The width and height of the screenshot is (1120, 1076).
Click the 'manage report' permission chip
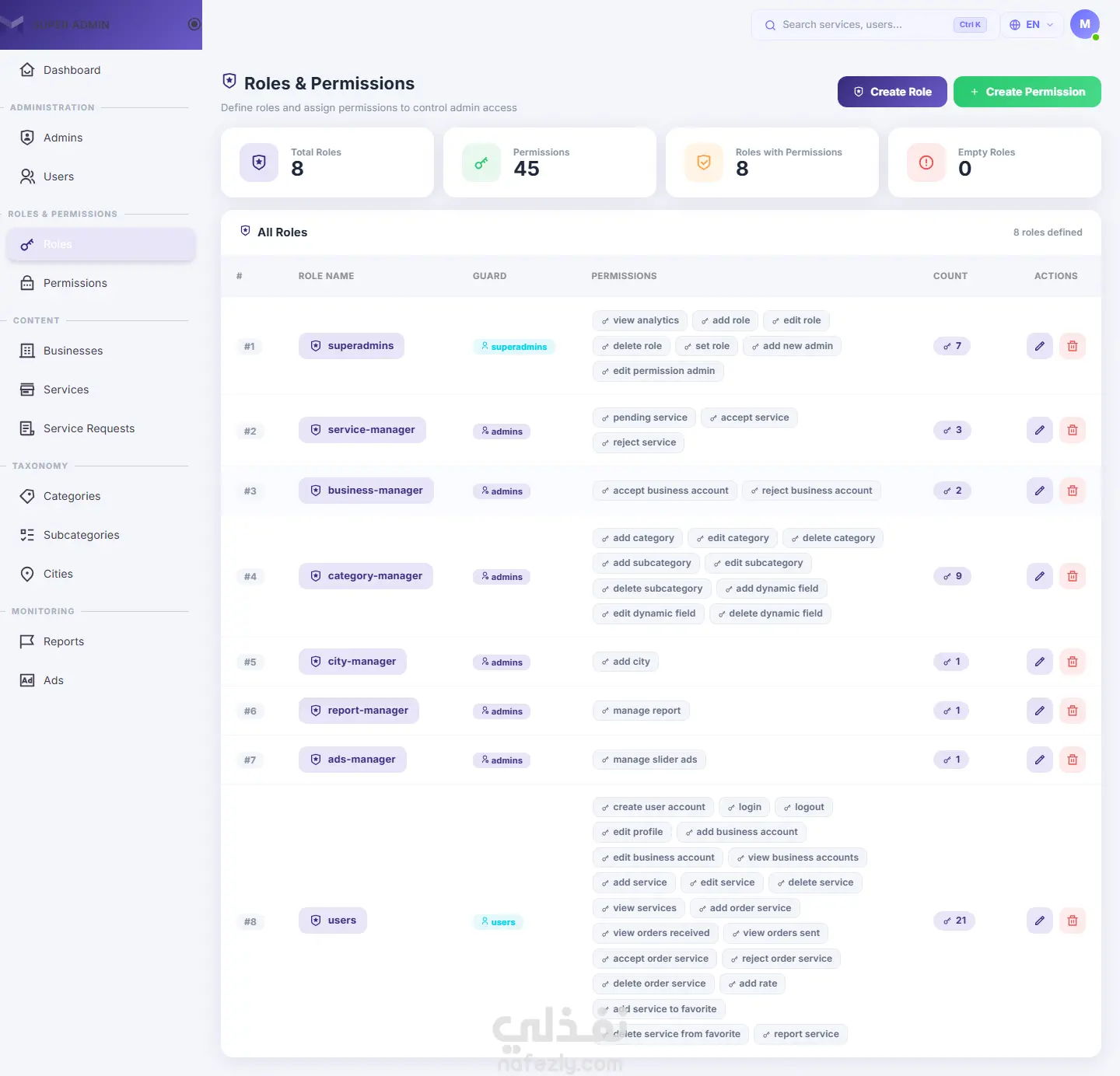coord(641,711)
